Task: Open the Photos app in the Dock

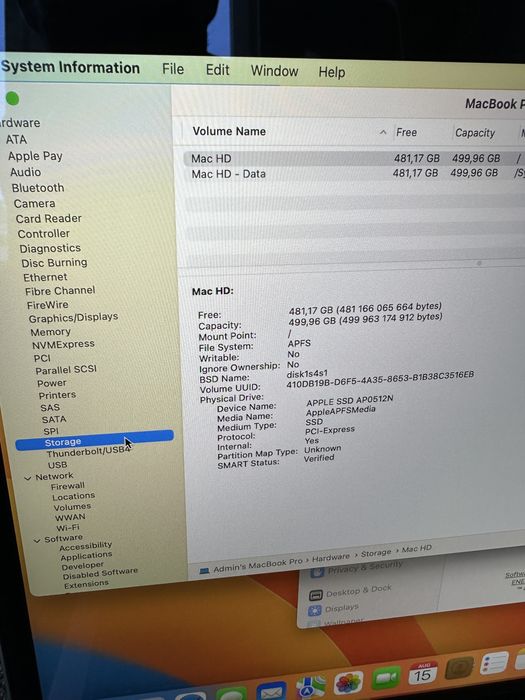Action: click(x=348, y=683)
